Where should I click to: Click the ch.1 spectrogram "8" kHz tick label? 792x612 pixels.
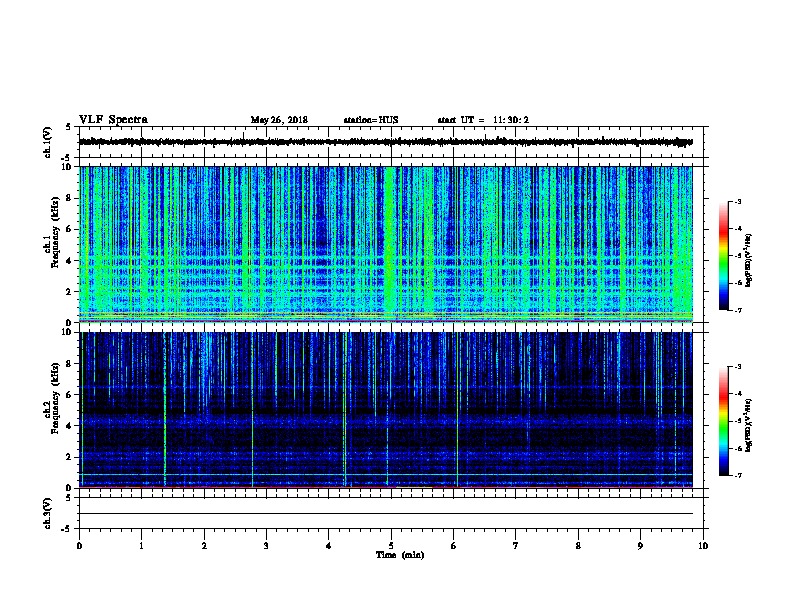70,198
